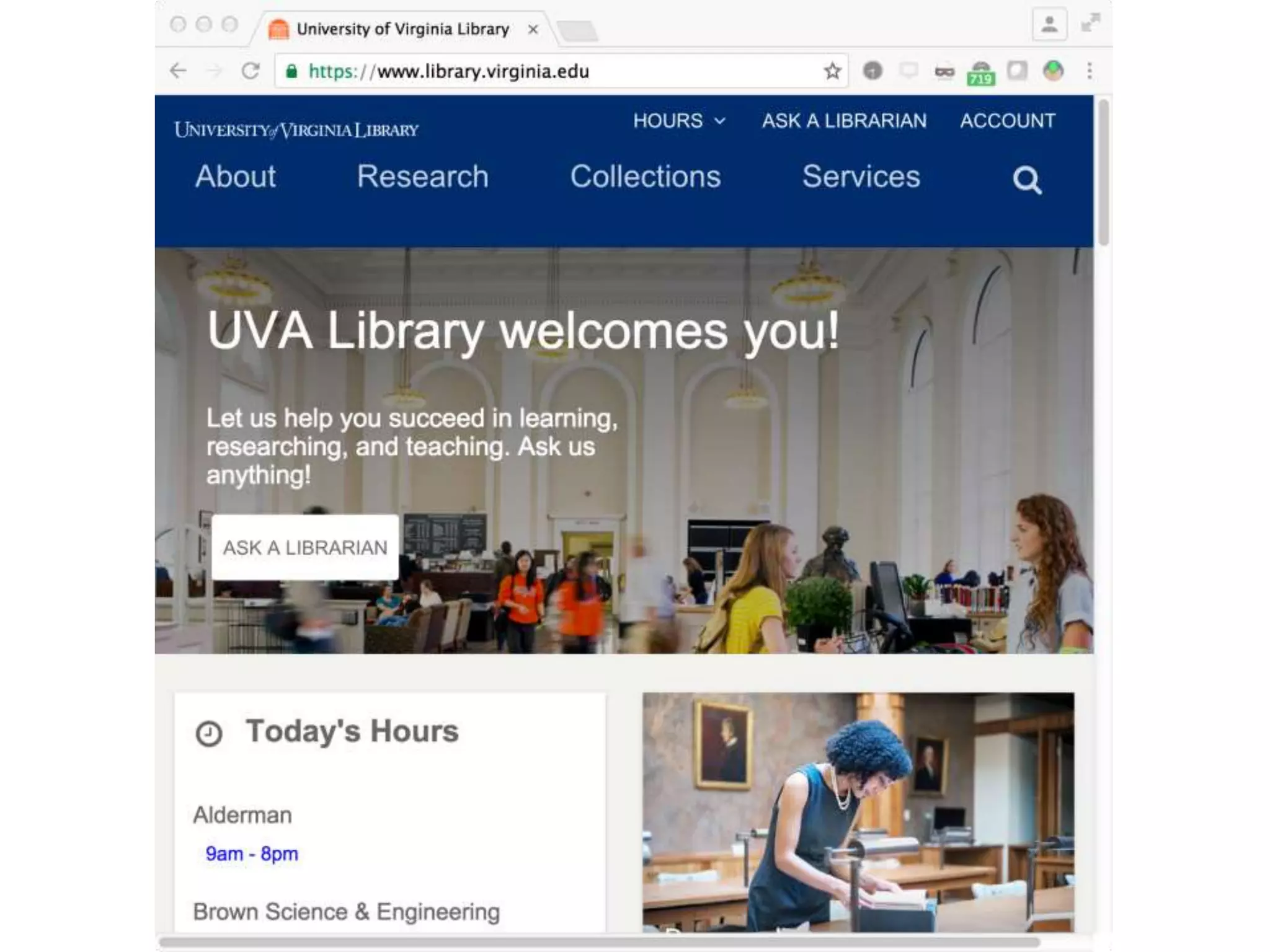
Task: Open the ACCOUNT link
Action: (x=1008, y=120)
